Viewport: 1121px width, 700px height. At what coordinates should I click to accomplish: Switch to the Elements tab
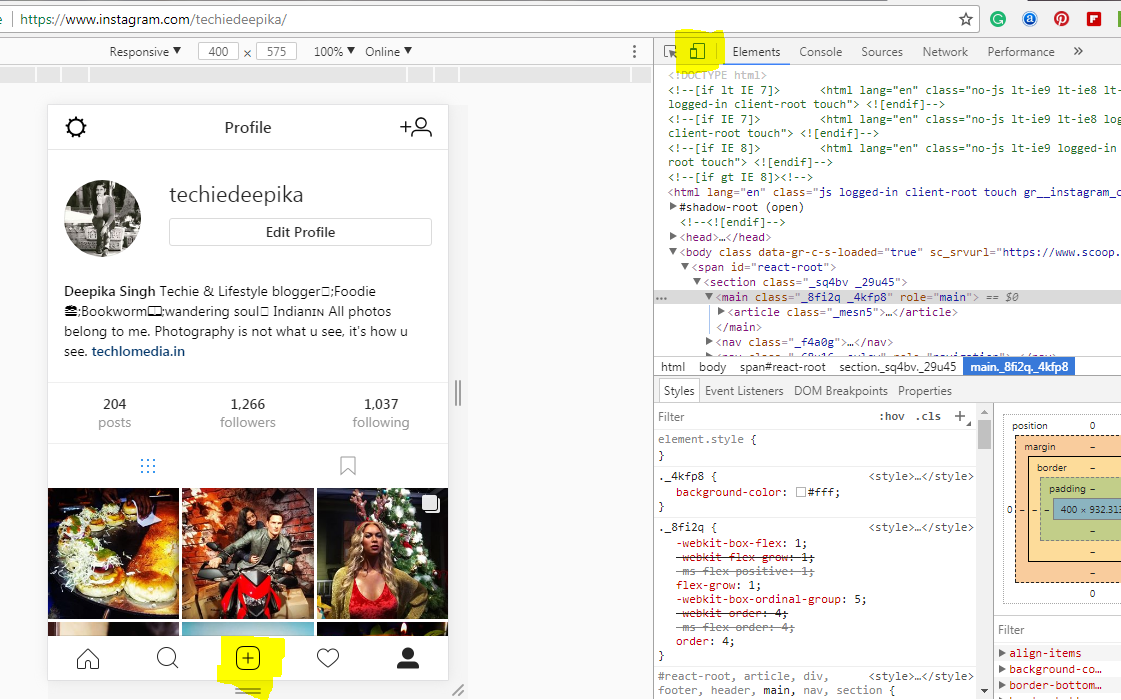[x=756, y=51]
